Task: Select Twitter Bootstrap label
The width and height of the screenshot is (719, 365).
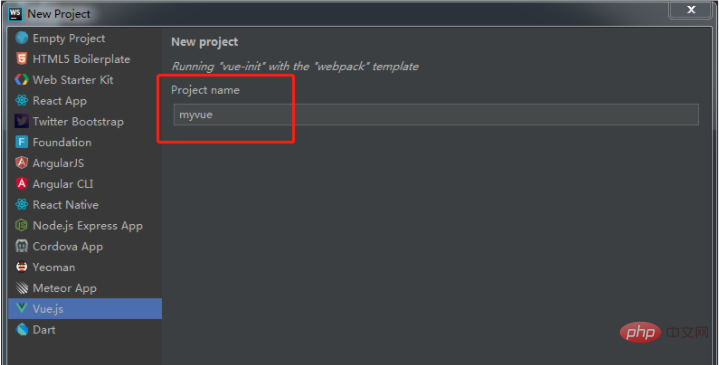Action: pyautogui.click(x=78, y=122)
